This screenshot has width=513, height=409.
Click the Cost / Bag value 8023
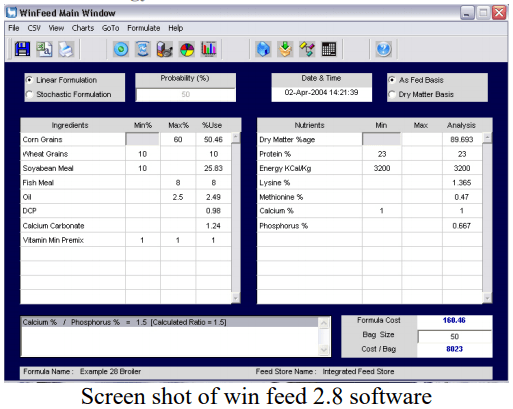coord(455,349)
